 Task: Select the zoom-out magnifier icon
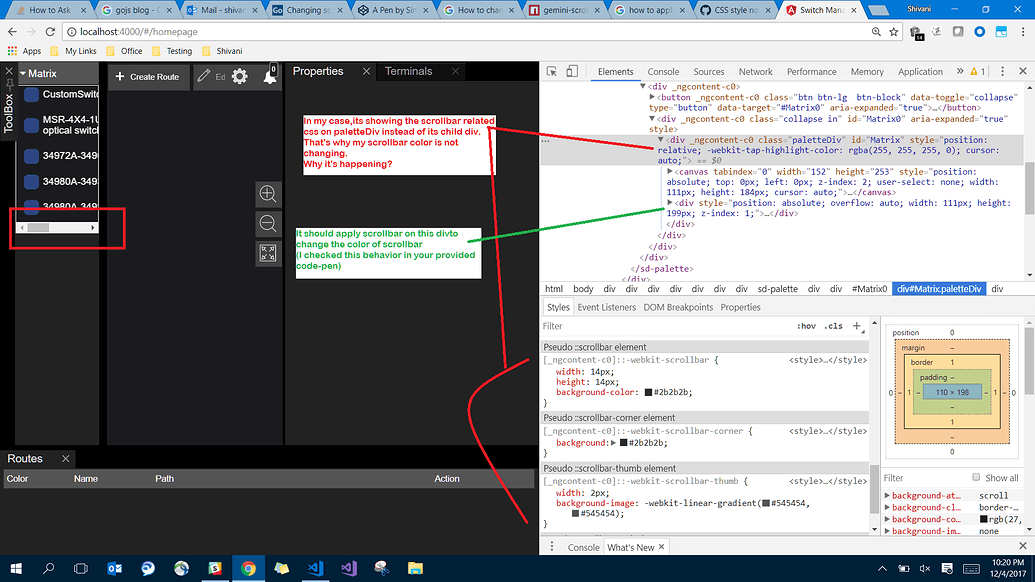267,223
